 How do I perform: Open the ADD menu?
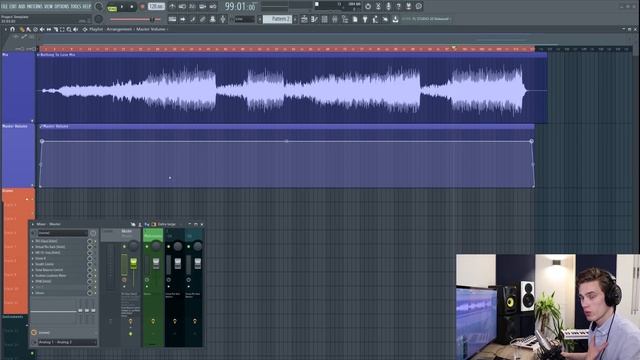pos(22,7)
